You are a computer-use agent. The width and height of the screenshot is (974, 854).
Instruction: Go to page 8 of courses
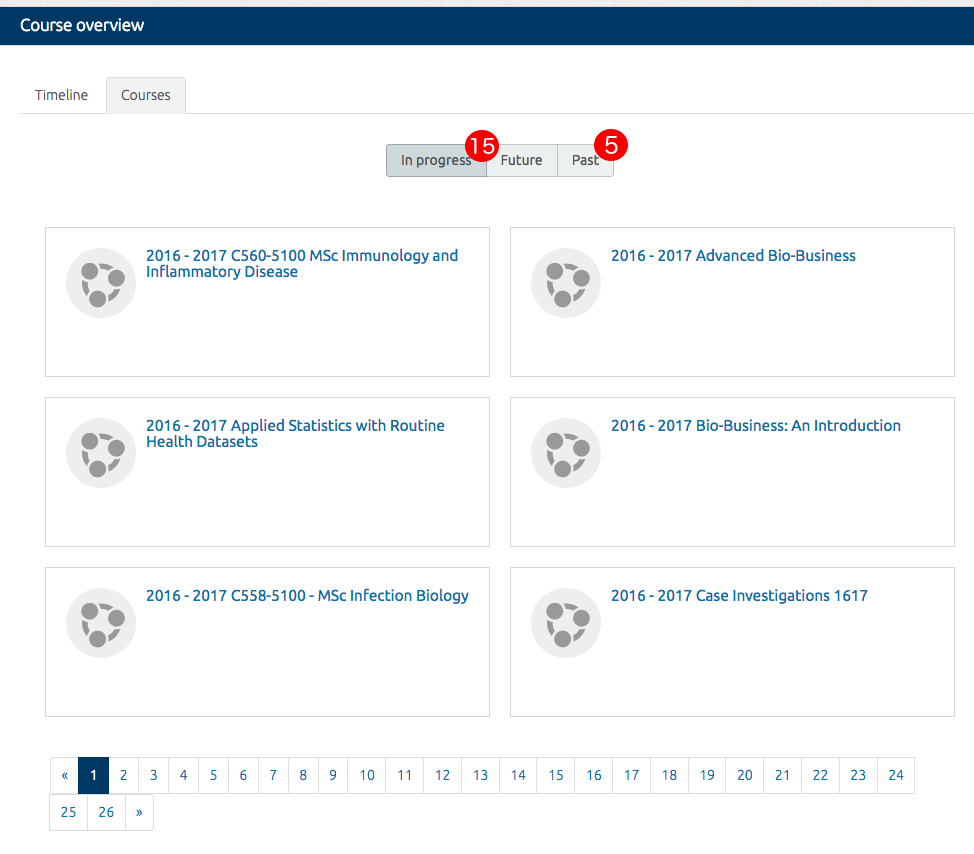click(x=303, y=775)
